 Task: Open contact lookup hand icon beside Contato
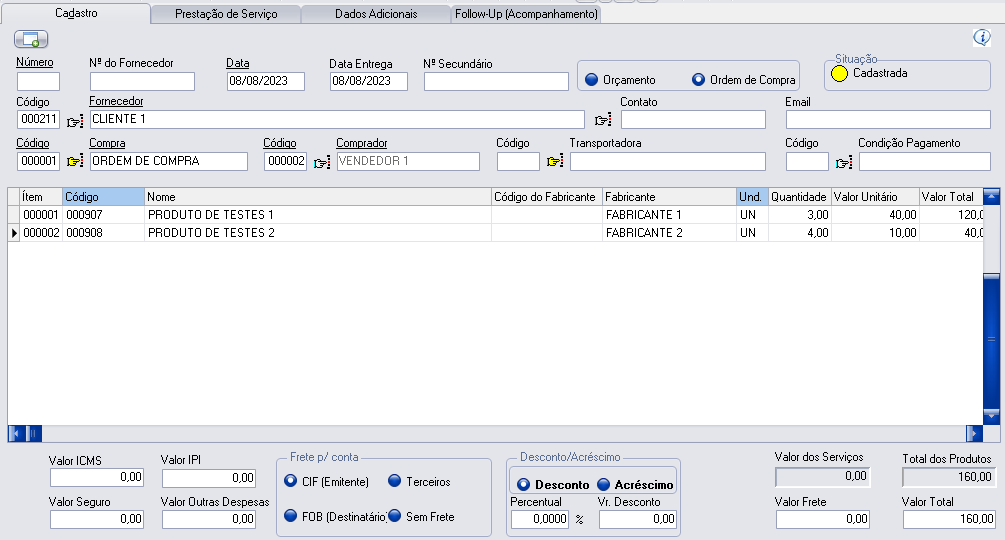(603, 120)
